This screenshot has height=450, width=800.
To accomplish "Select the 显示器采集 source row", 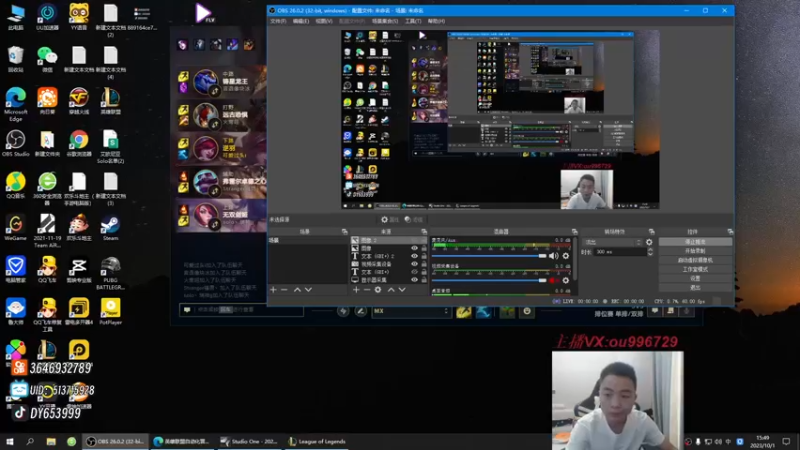I will [x=389, y=280].
